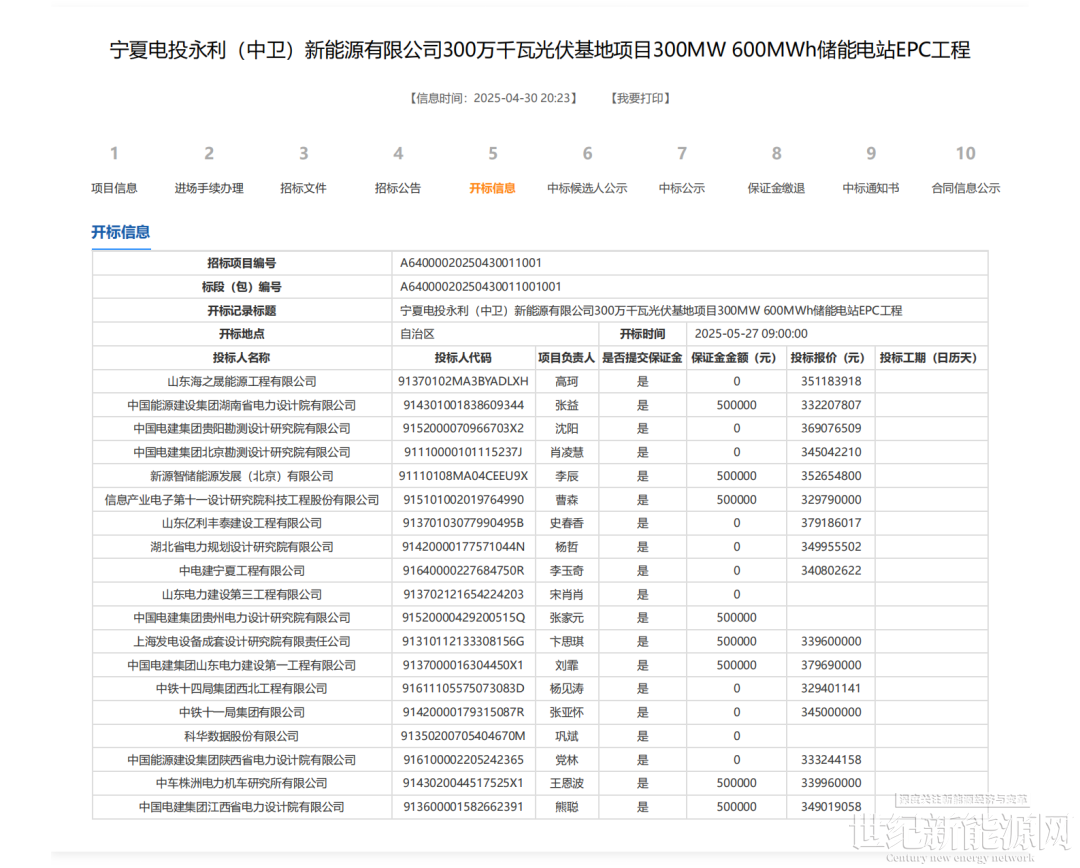Select bidder code 91640000227684750R cell

461,570
